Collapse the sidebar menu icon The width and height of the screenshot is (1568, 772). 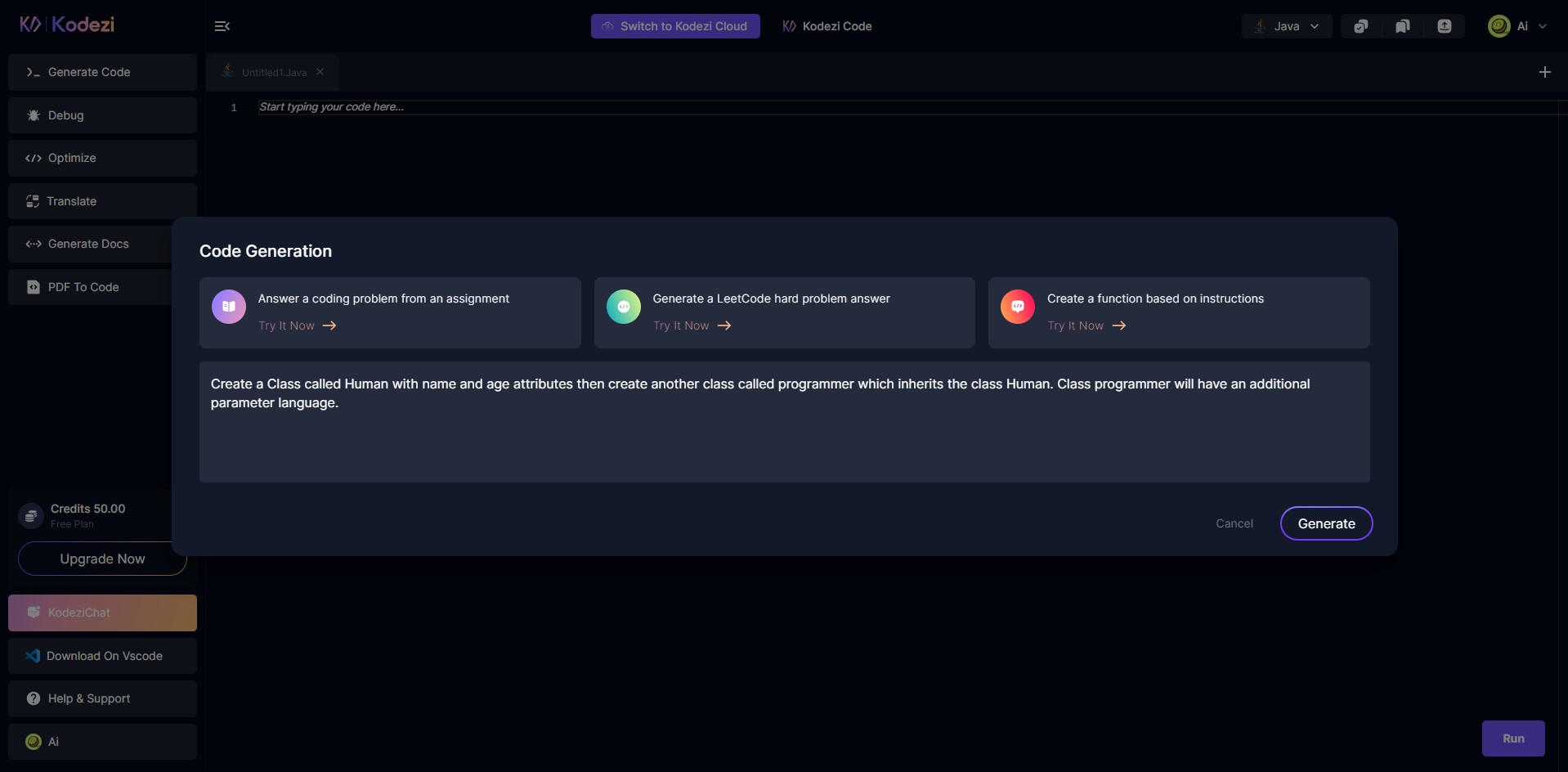222,26
